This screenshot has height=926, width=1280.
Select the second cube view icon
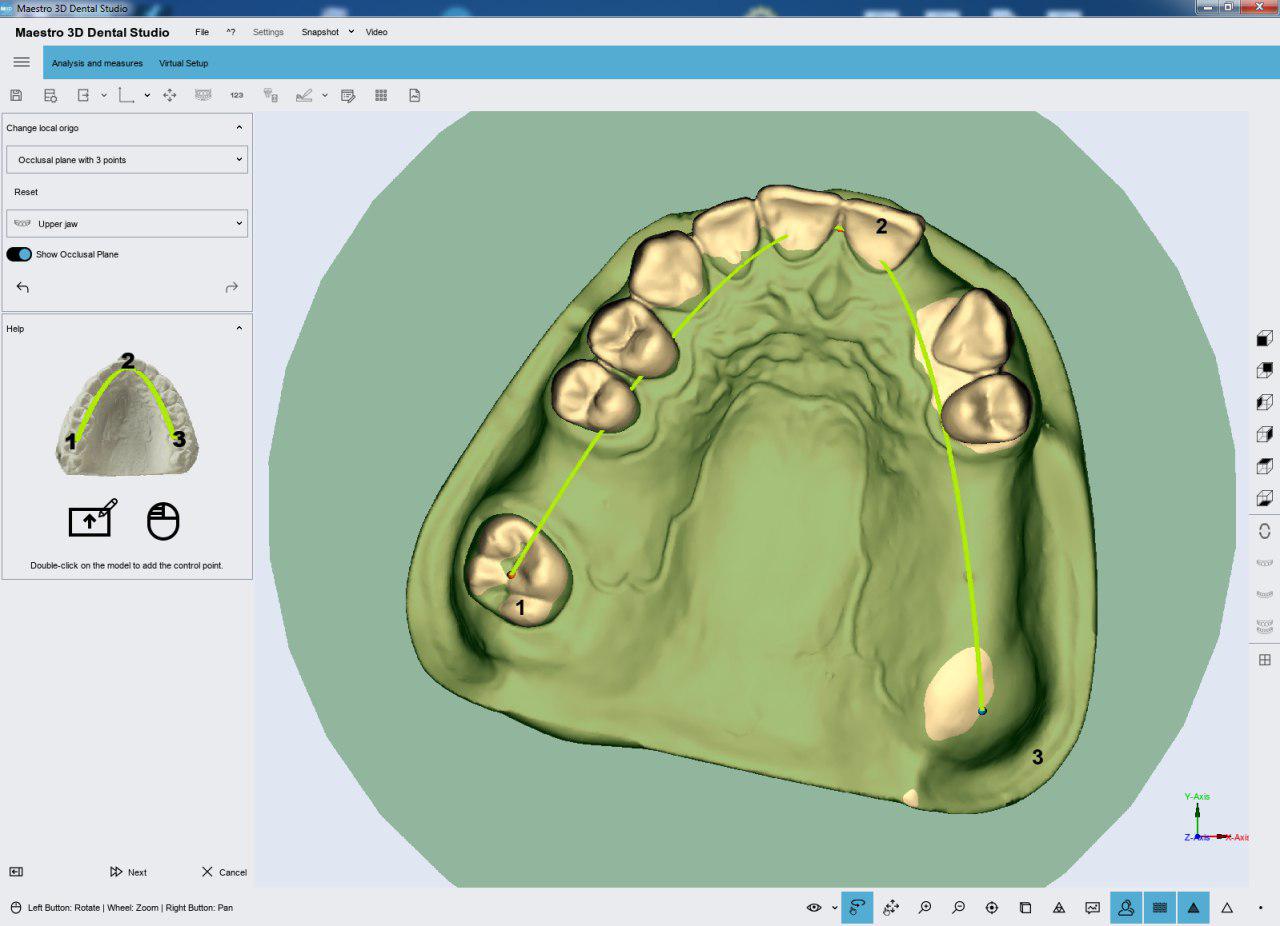[1264, 370]
